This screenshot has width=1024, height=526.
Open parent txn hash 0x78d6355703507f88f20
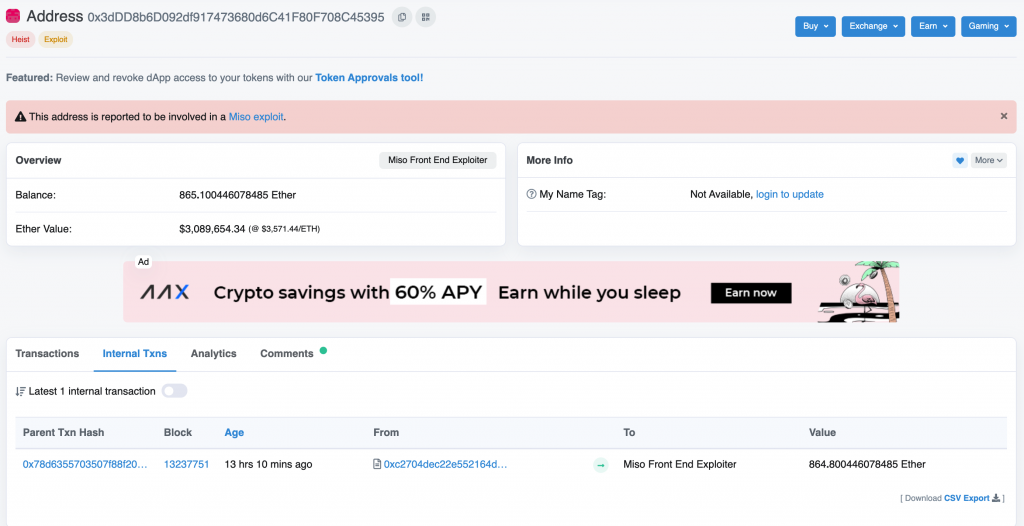click(86, 465)
